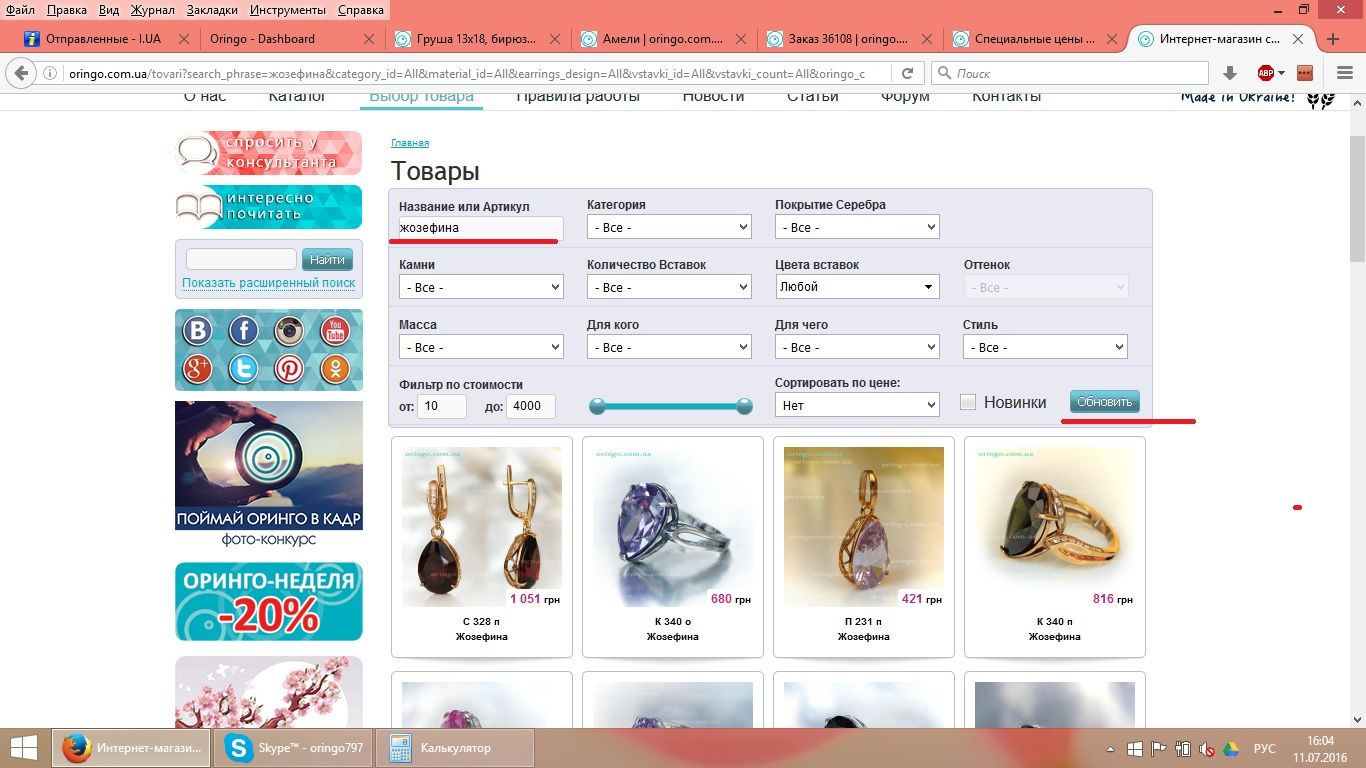Open Odnoklassniki social icon
1366x768 pixels.
[335, 369]
